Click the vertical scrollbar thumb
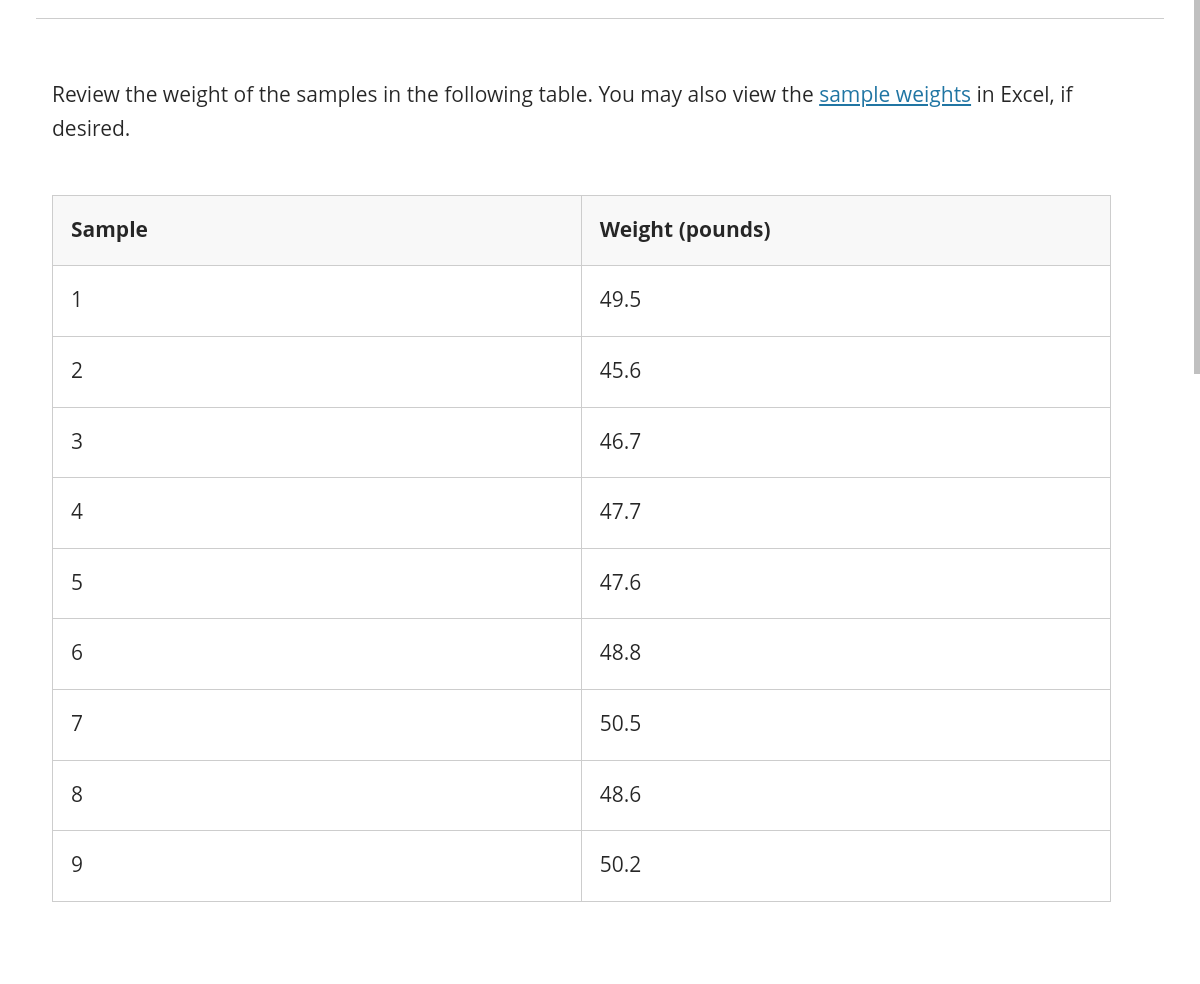Viewport: 1200px width, 984px height. [1196, 187]
